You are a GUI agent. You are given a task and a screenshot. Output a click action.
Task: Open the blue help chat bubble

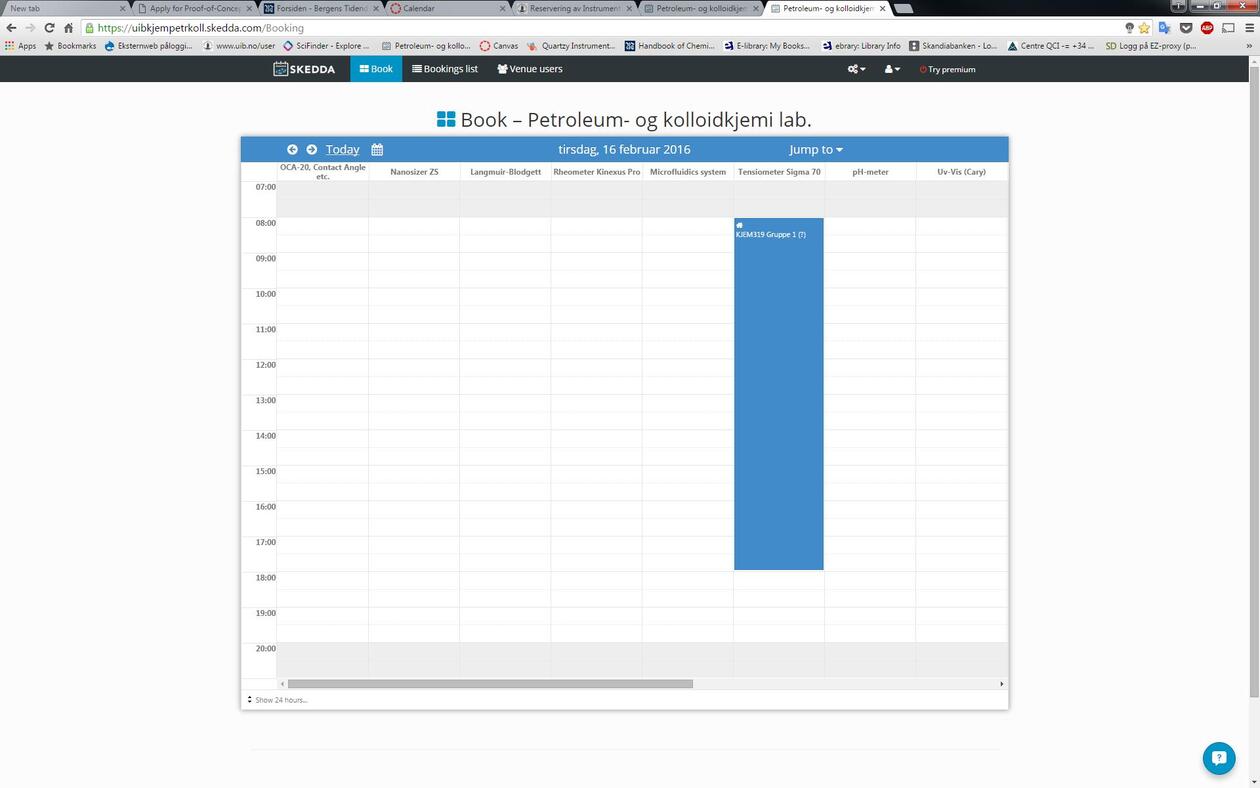(1218, 758)
